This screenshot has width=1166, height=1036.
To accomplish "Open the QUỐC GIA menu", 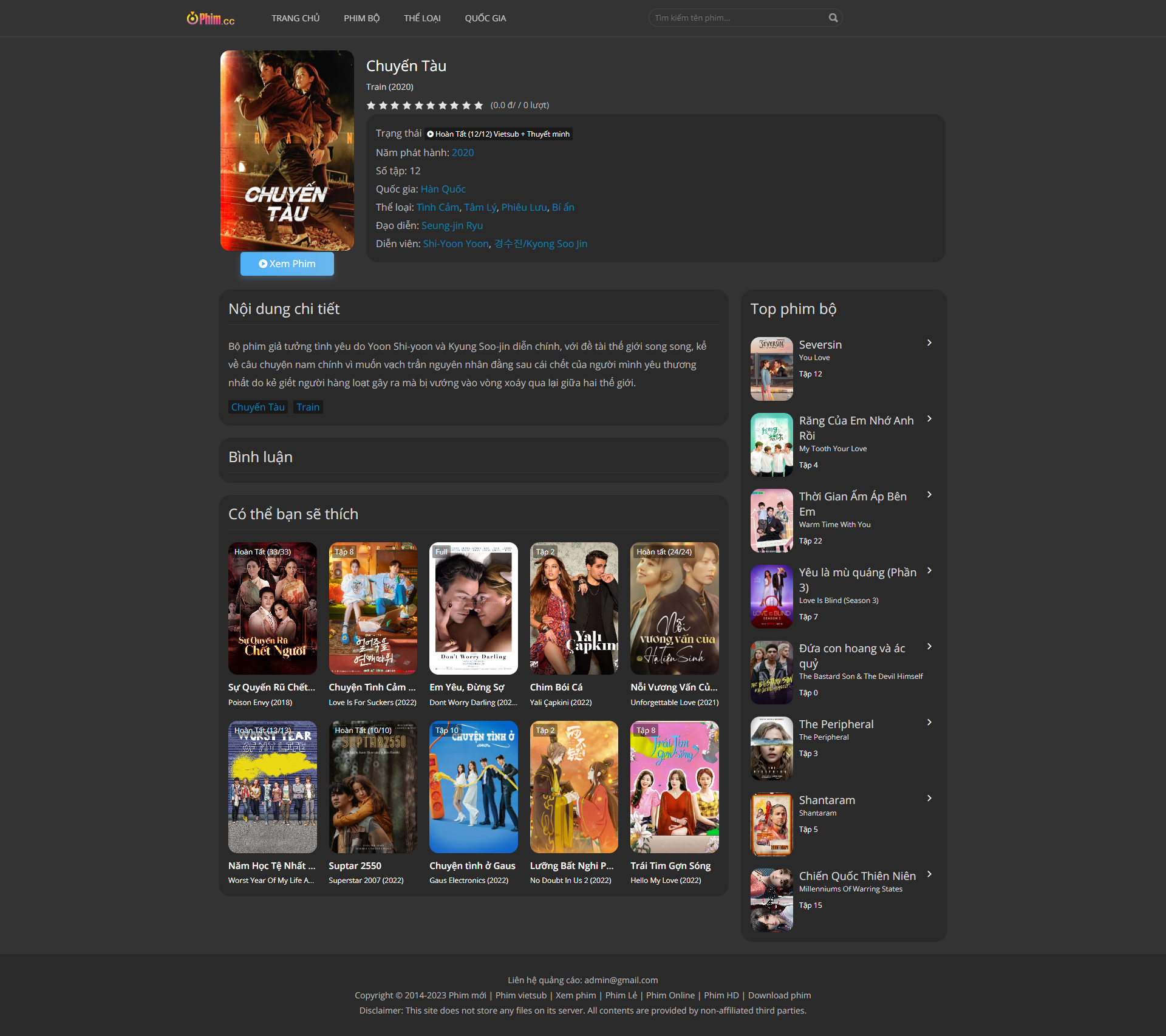I will click(485, 18).
